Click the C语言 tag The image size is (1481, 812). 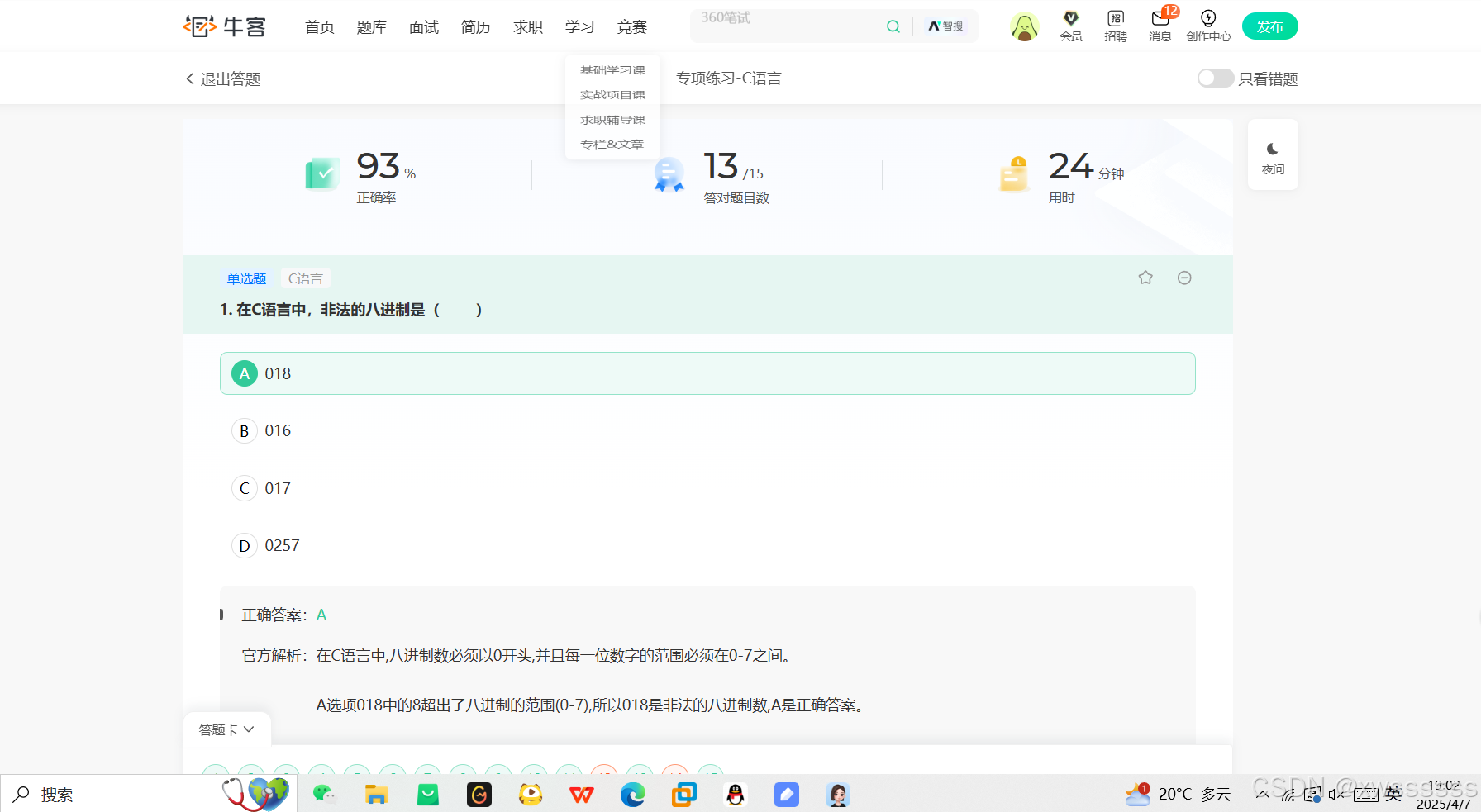[x=306, y=278]
